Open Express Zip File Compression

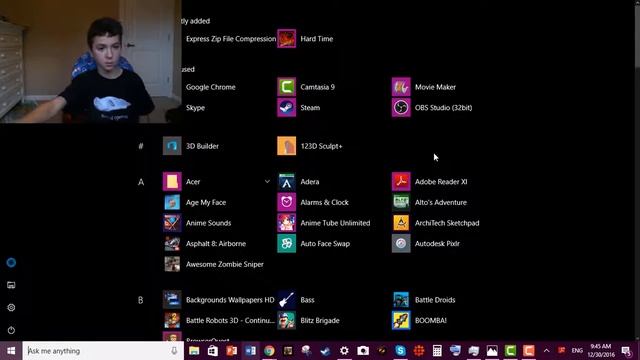(x=231, y=39)
